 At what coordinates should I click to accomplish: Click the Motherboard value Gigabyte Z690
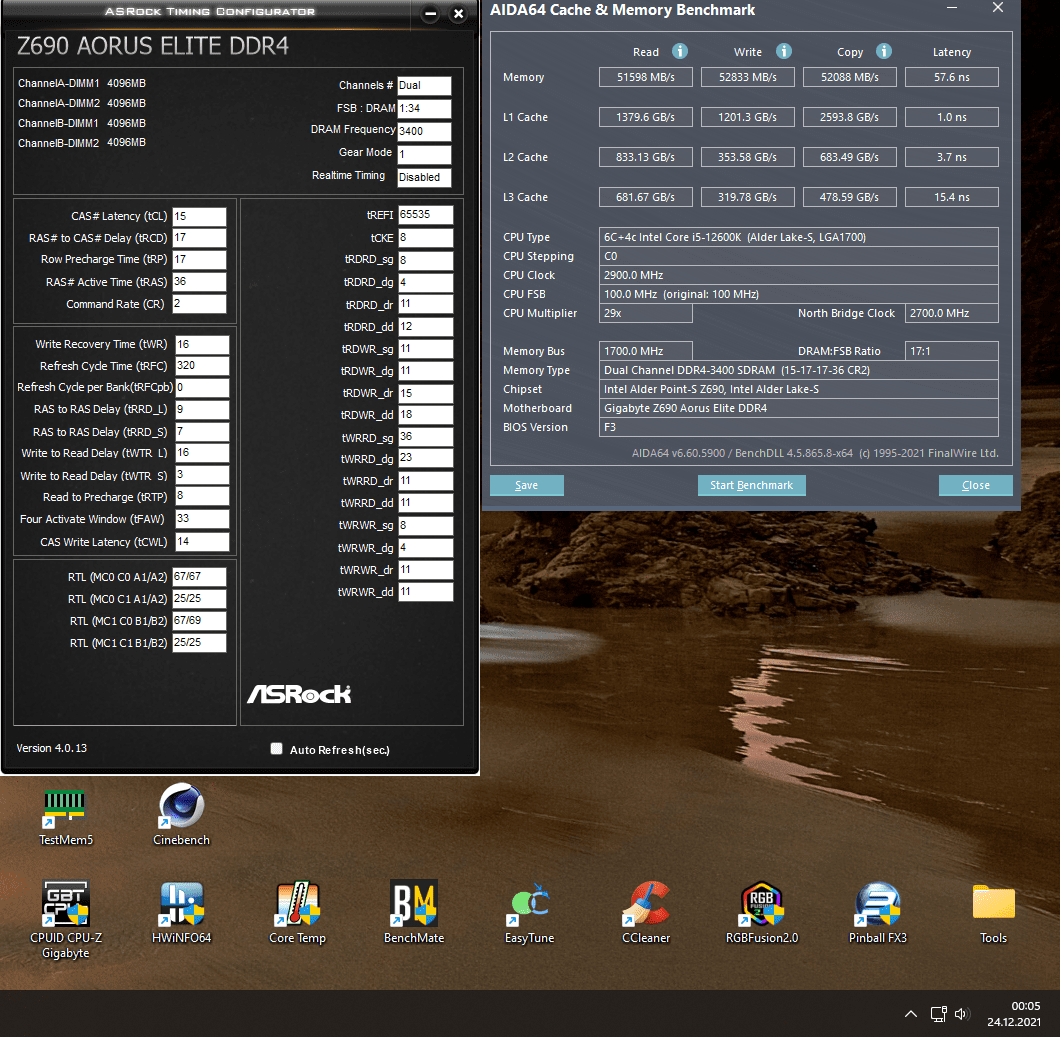tap(798, 408)
